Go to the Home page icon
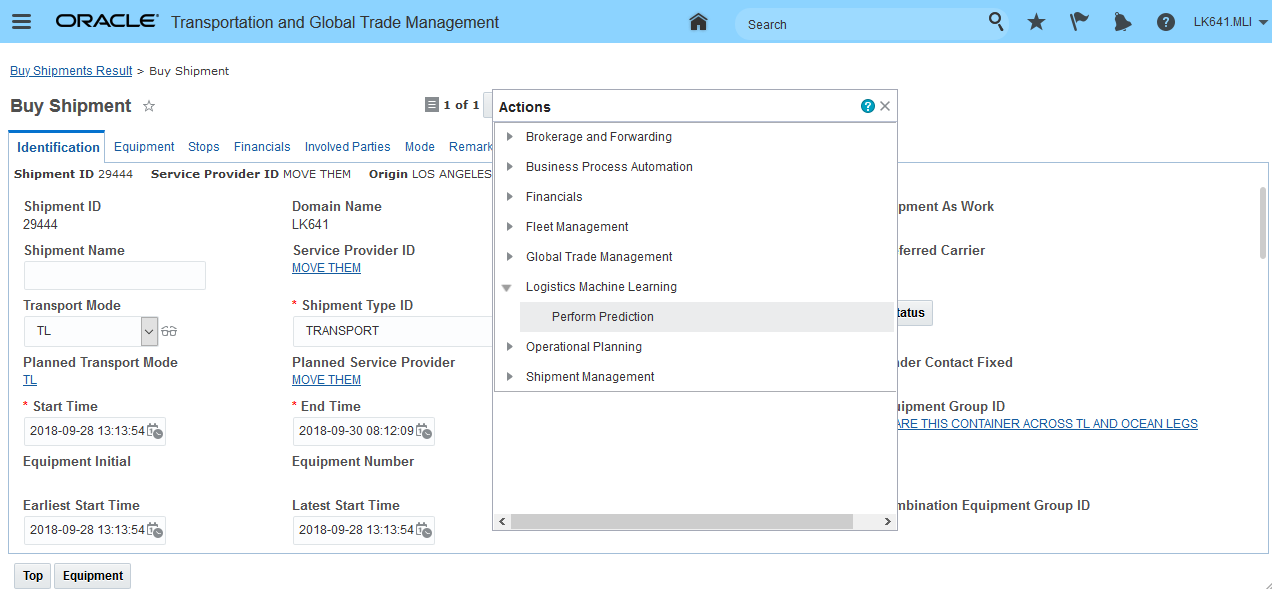 [699, 22]
